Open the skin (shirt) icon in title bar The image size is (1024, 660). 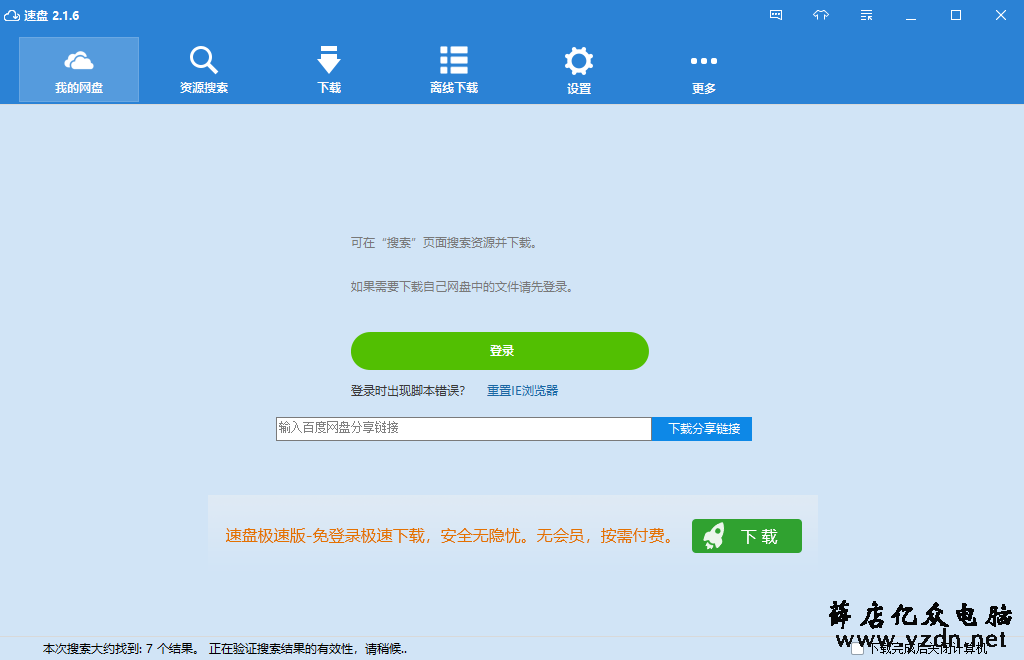[x=821, y=15]
